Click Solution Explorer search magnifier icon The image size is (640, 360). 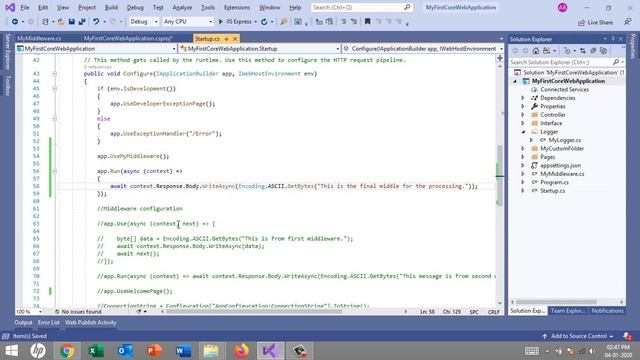coord(616,62)
